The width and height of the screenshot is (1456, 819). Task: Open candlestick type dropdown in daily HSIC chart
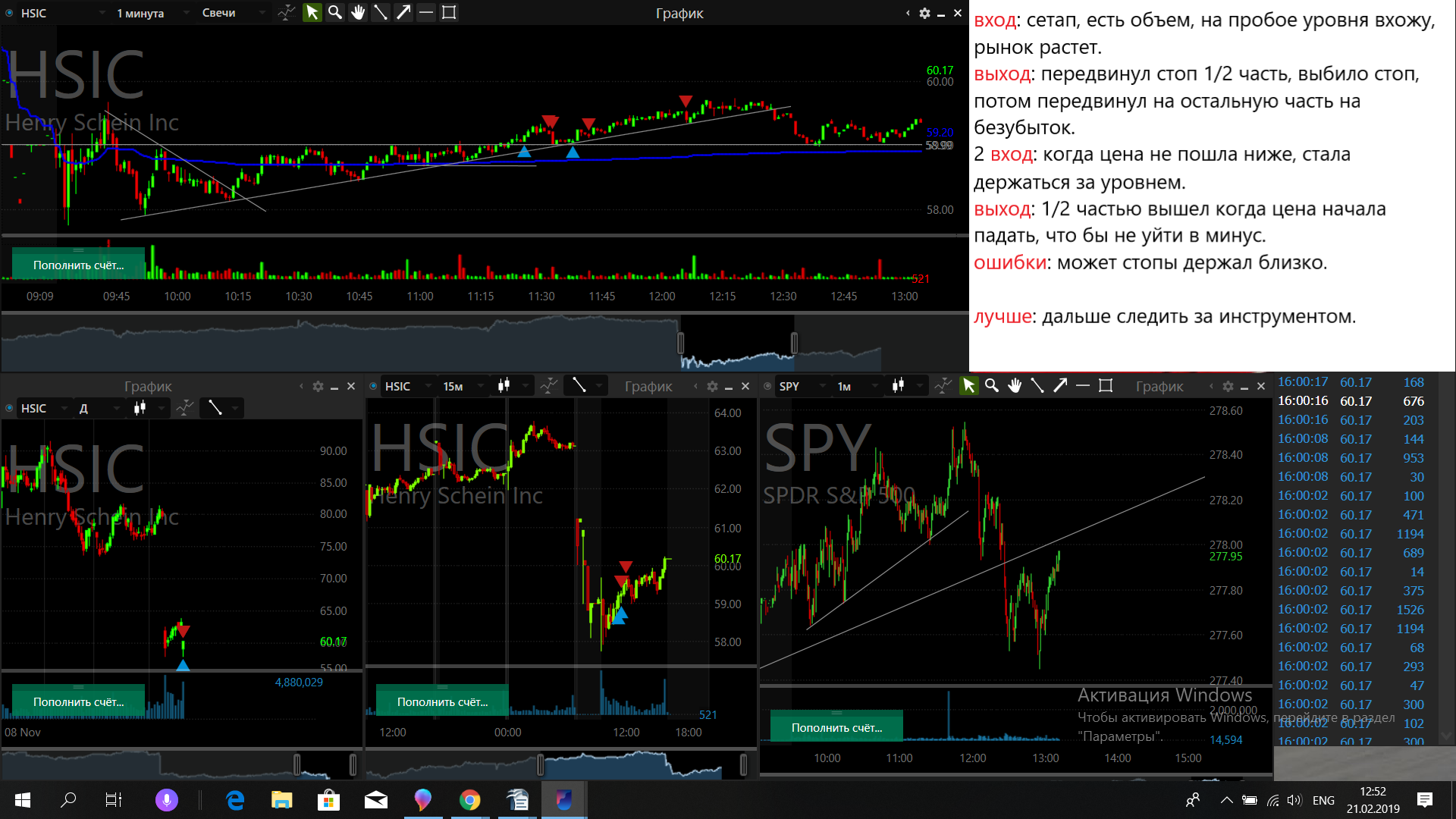[x=148, y=408]
